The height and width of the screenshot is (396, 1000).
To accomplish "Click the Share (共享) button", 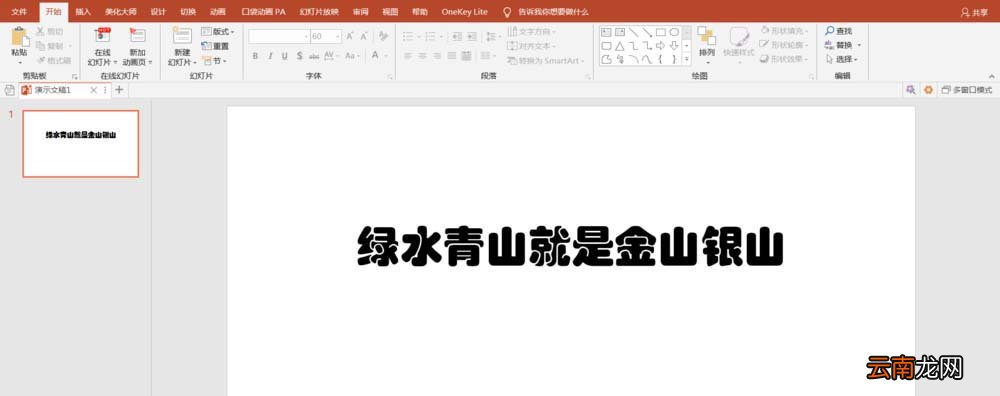I will pos(974,12).
